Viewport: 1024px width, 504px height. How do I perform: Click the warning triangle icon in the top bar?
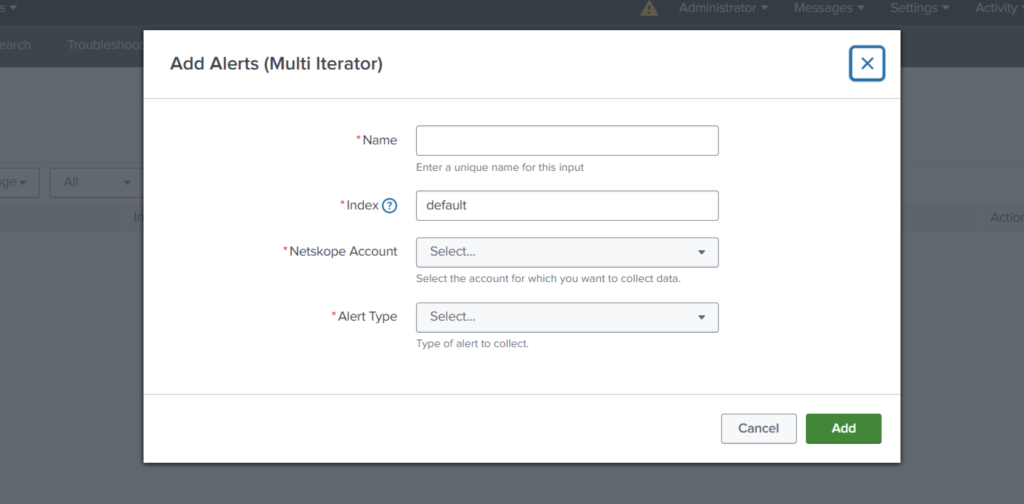[x=649, y=8]
